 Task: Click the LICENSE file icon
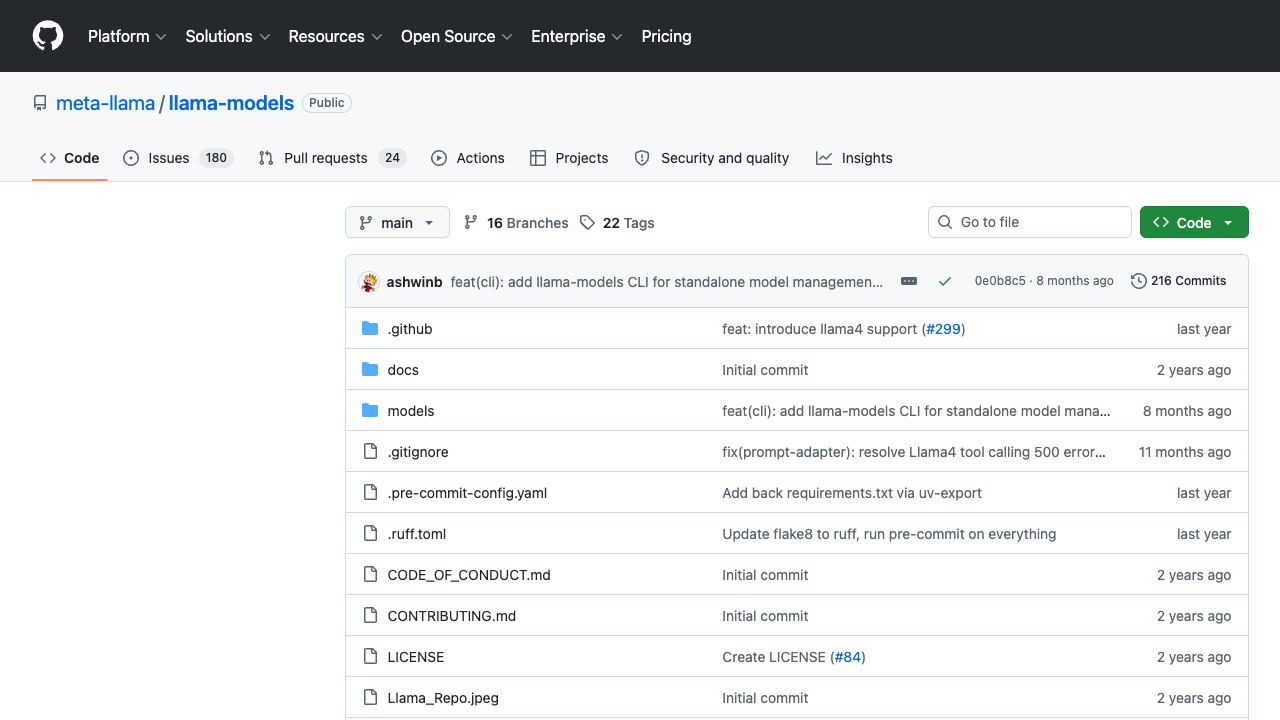370,657
